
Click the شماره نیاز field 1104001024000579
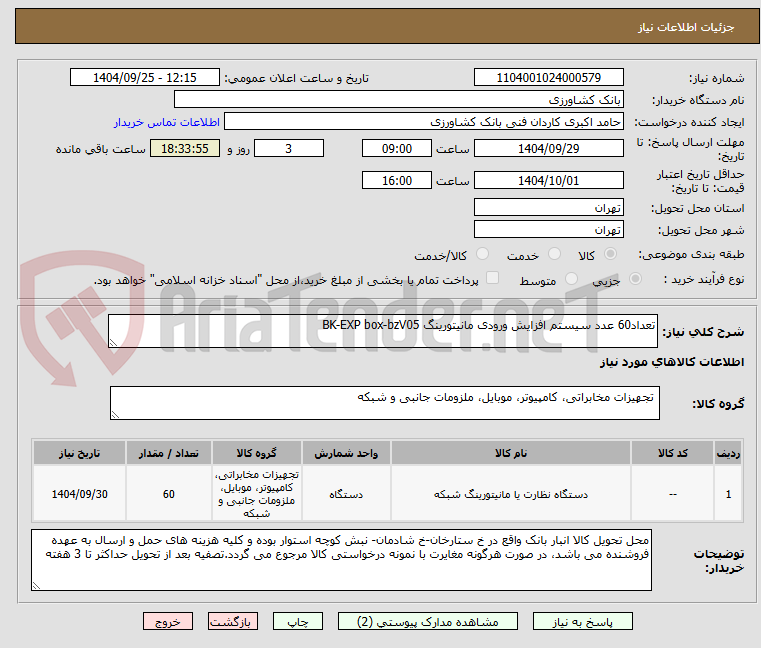(548, 78)
